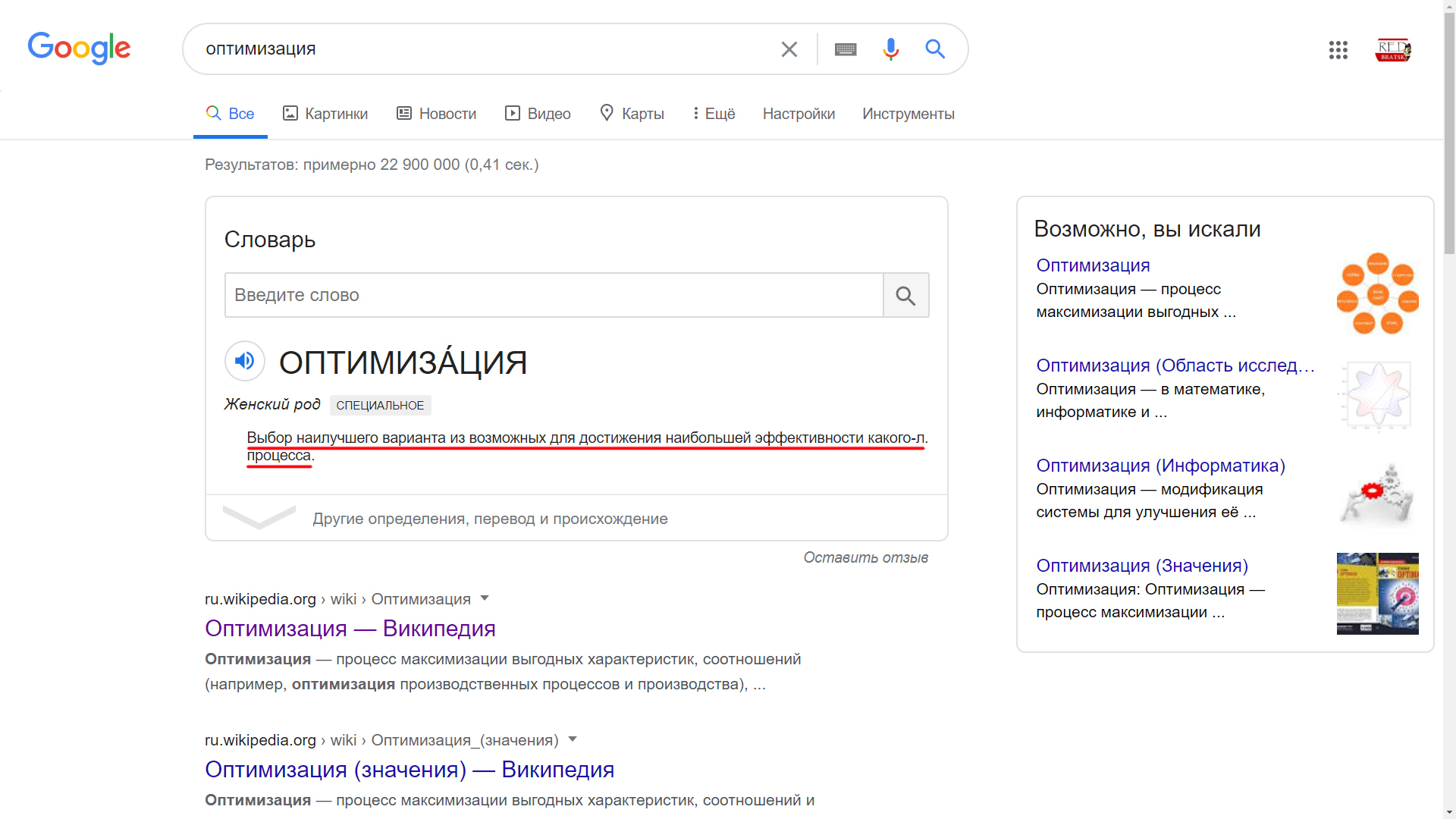The width and height of the screenshot is (1456, 819).
Task: Click orange circles thumbnail for Оптимизация
Action: click(x=1377, y=293)
